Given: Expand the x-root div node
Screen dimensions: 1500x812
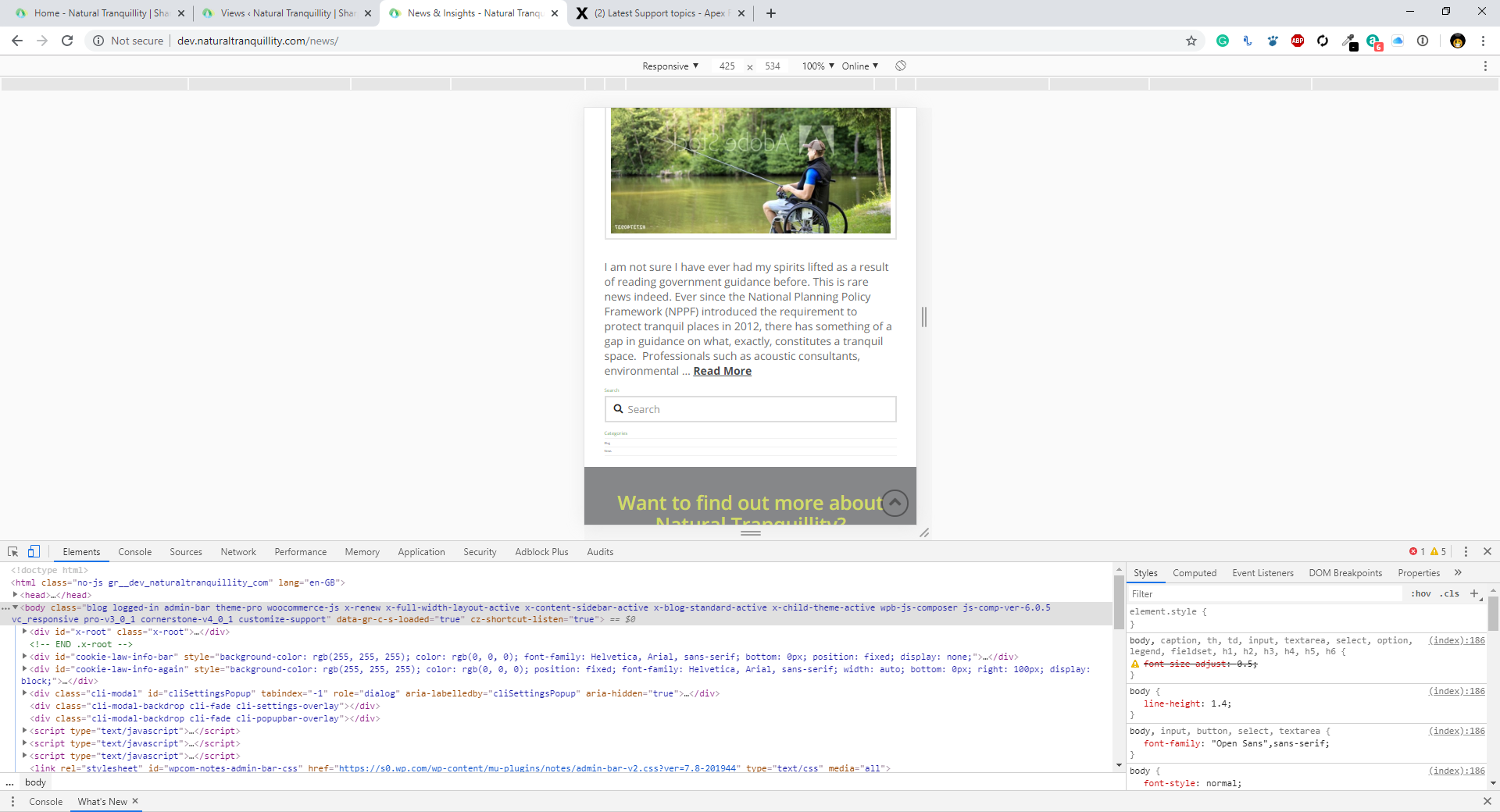Looking at the screenshot, I should (x=25, y=632).
